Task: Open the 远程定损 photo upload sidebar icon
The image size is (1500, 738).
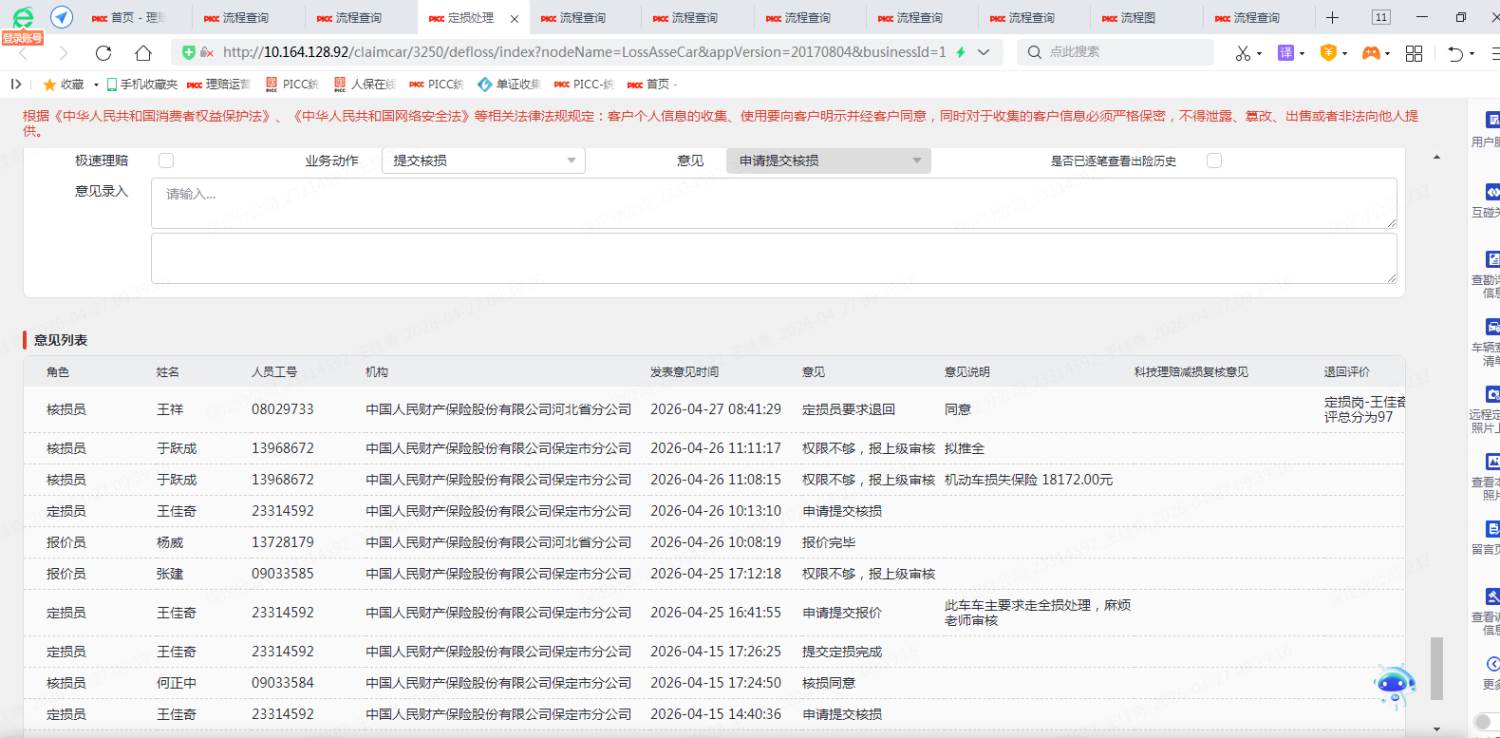Action: (1492, 394)
